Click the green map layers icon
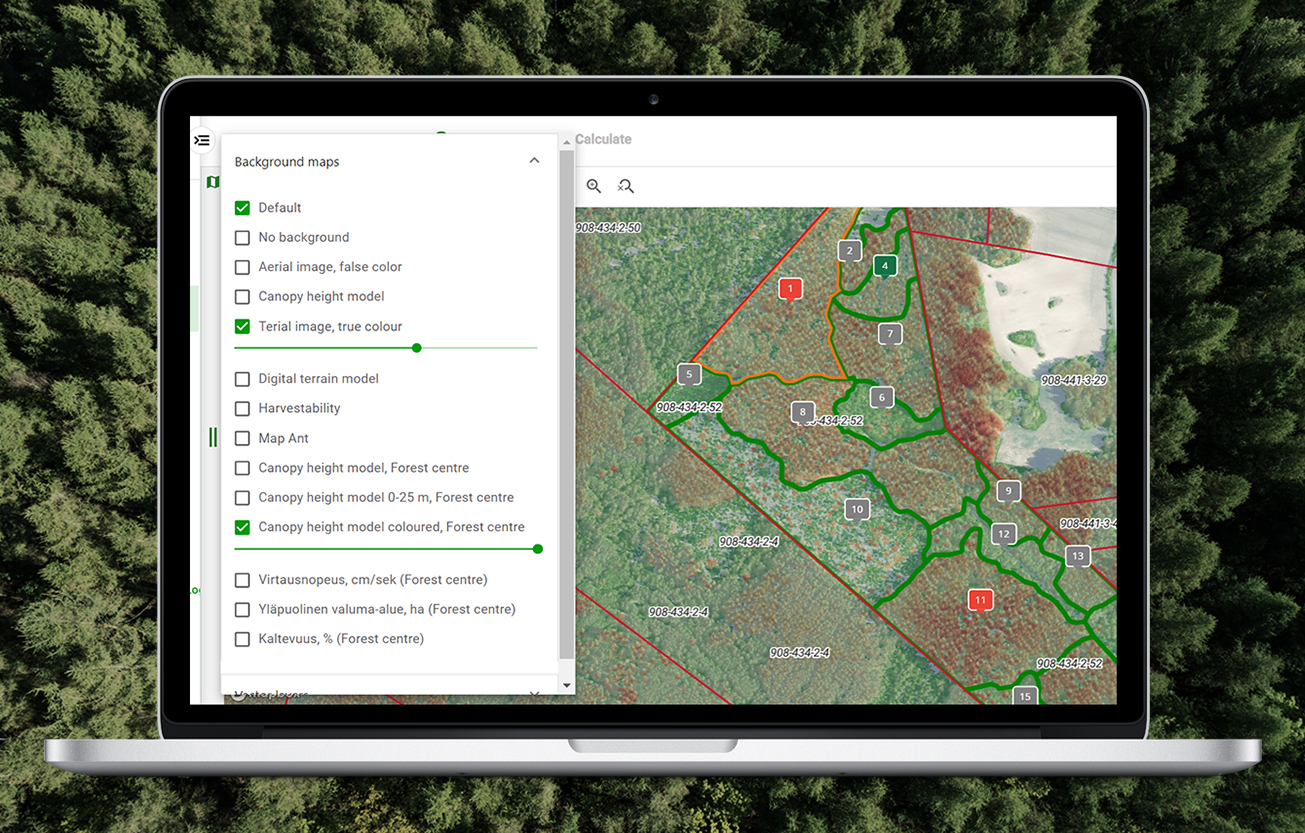 (212, 182)
